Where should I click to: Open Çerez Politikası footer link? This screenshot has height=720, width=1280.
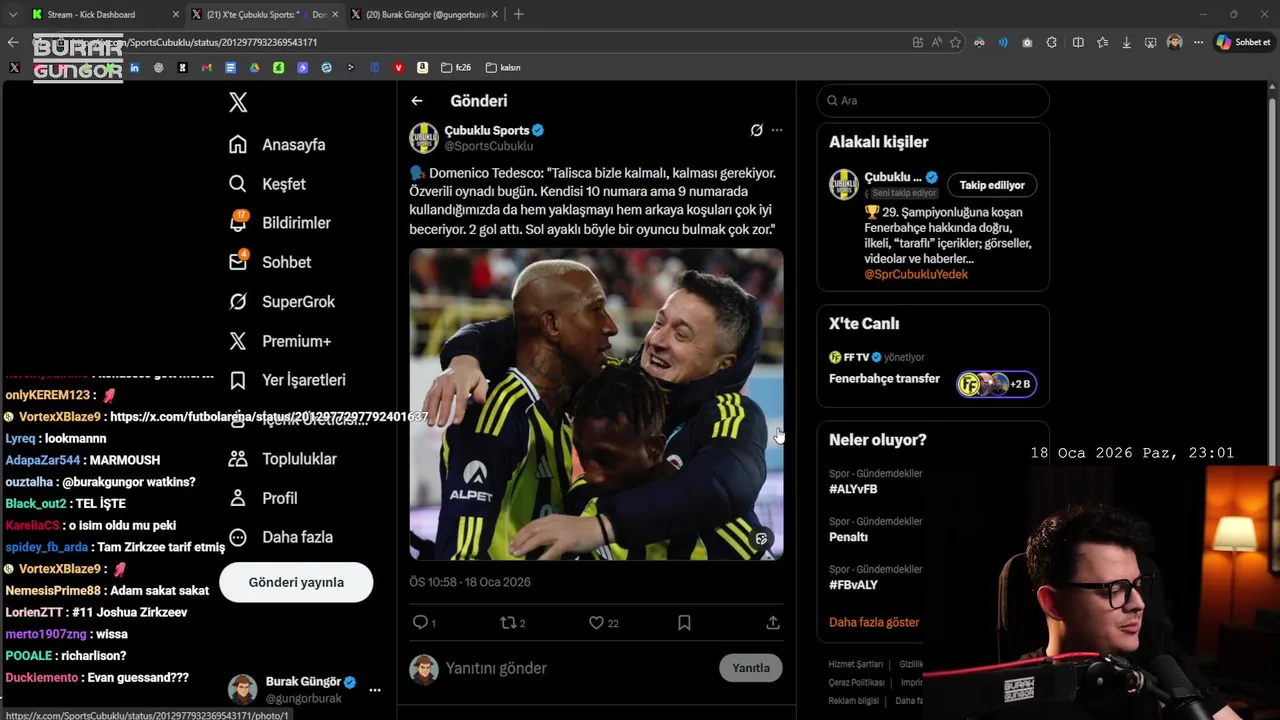point(857,682)
